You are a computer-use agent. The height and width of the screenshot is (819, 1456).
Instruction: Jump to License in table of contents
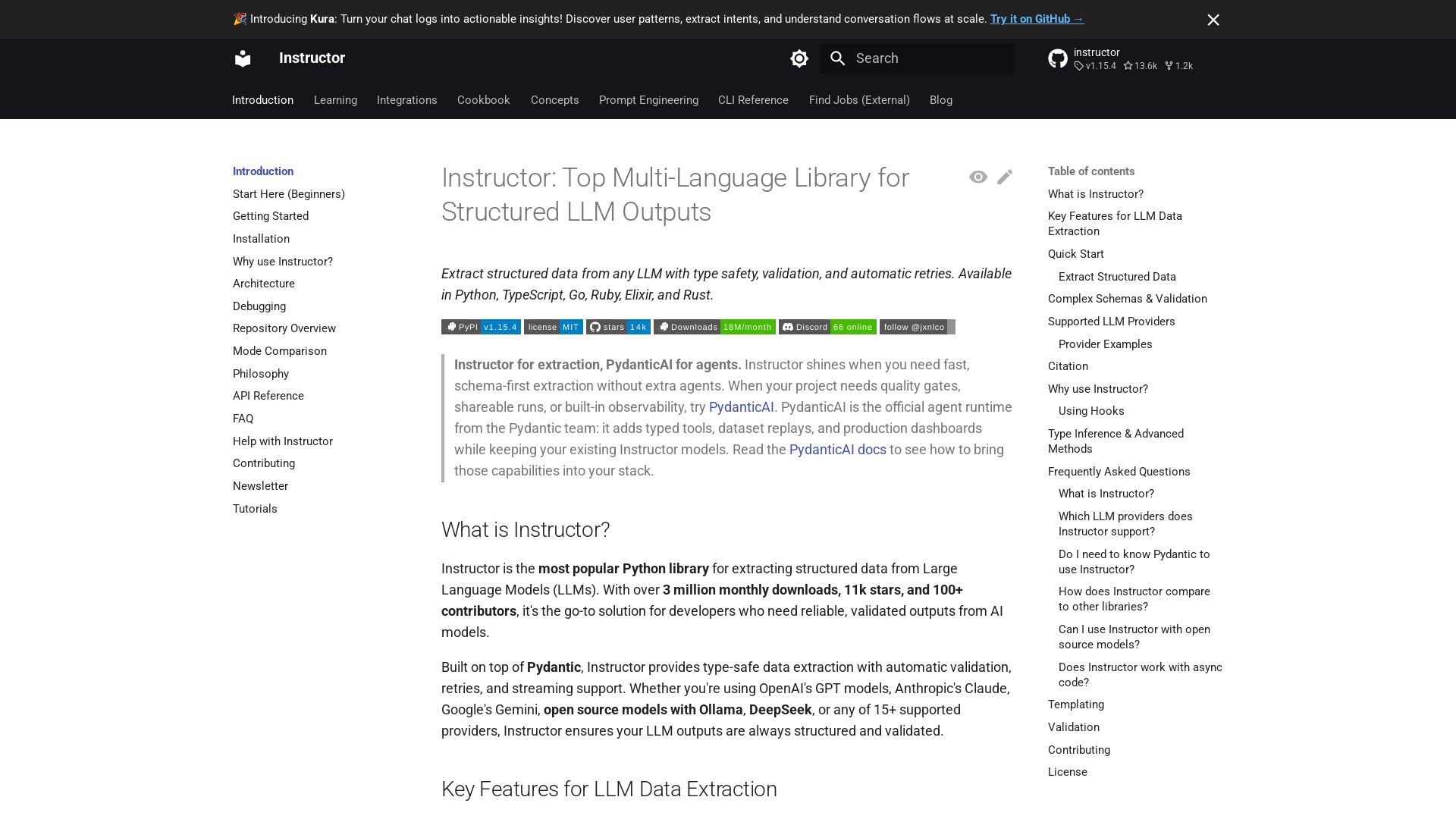point(1068,772)
